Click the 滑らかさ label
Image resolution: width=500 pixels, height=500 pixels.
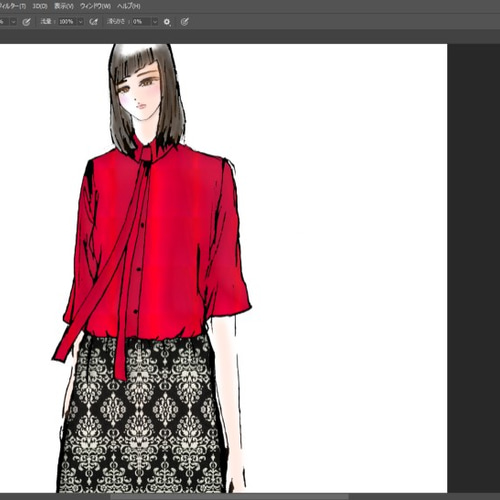pyautogui.click(x=116, y=22)
